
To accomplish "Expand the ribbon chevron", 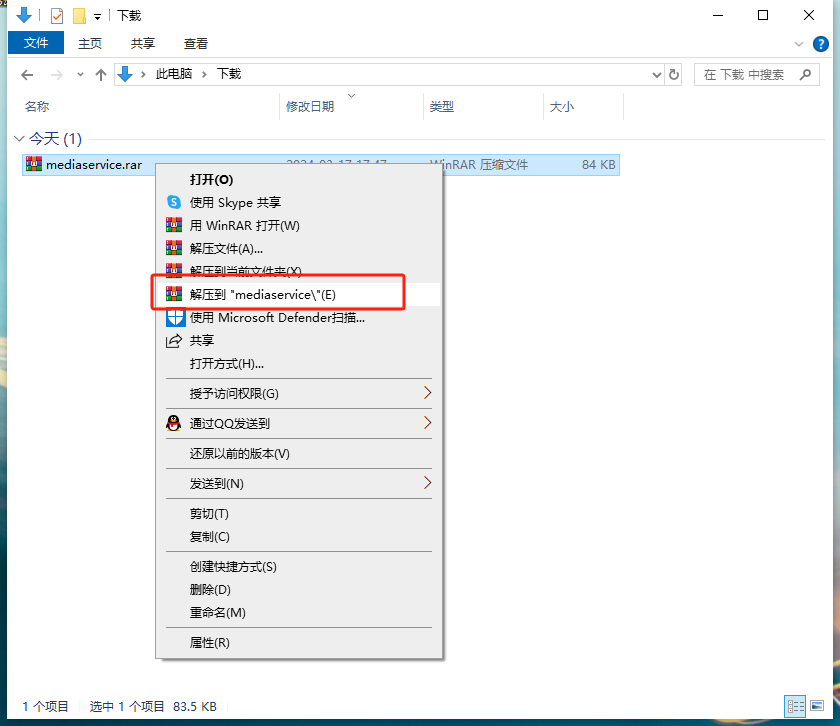I will pos(799,44).
